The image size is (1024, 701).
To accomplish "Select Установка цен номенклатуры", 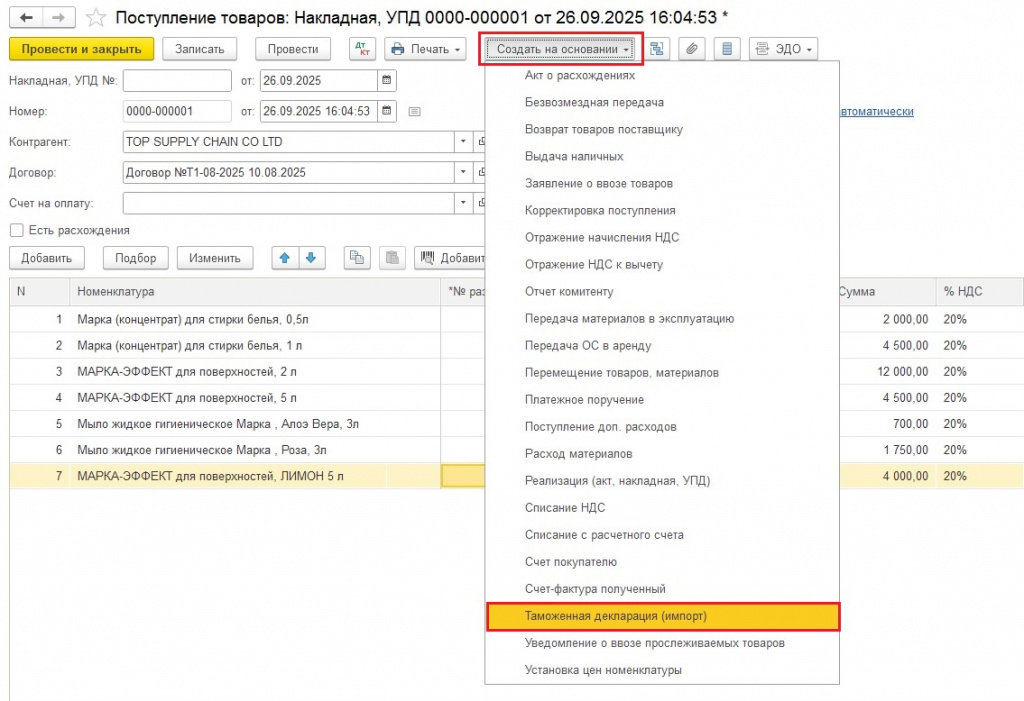I will pyautogui.click(x=662, y=670).
